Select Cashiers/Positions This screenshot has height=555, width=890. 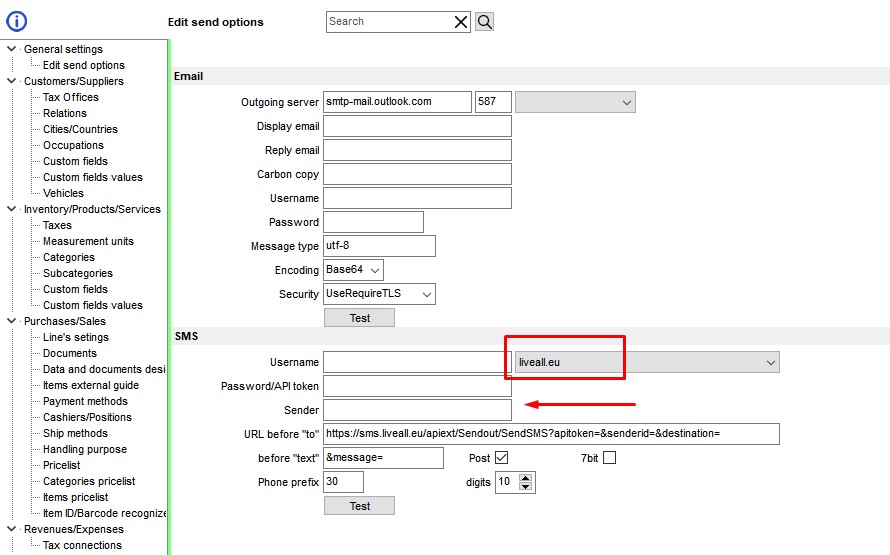pos(87,417)
